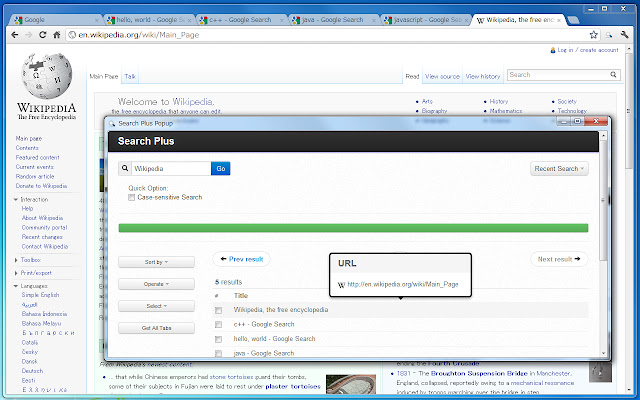Expand the Print/export sidebar section
This screenshot has width=640, height=400.
(16, 273)
